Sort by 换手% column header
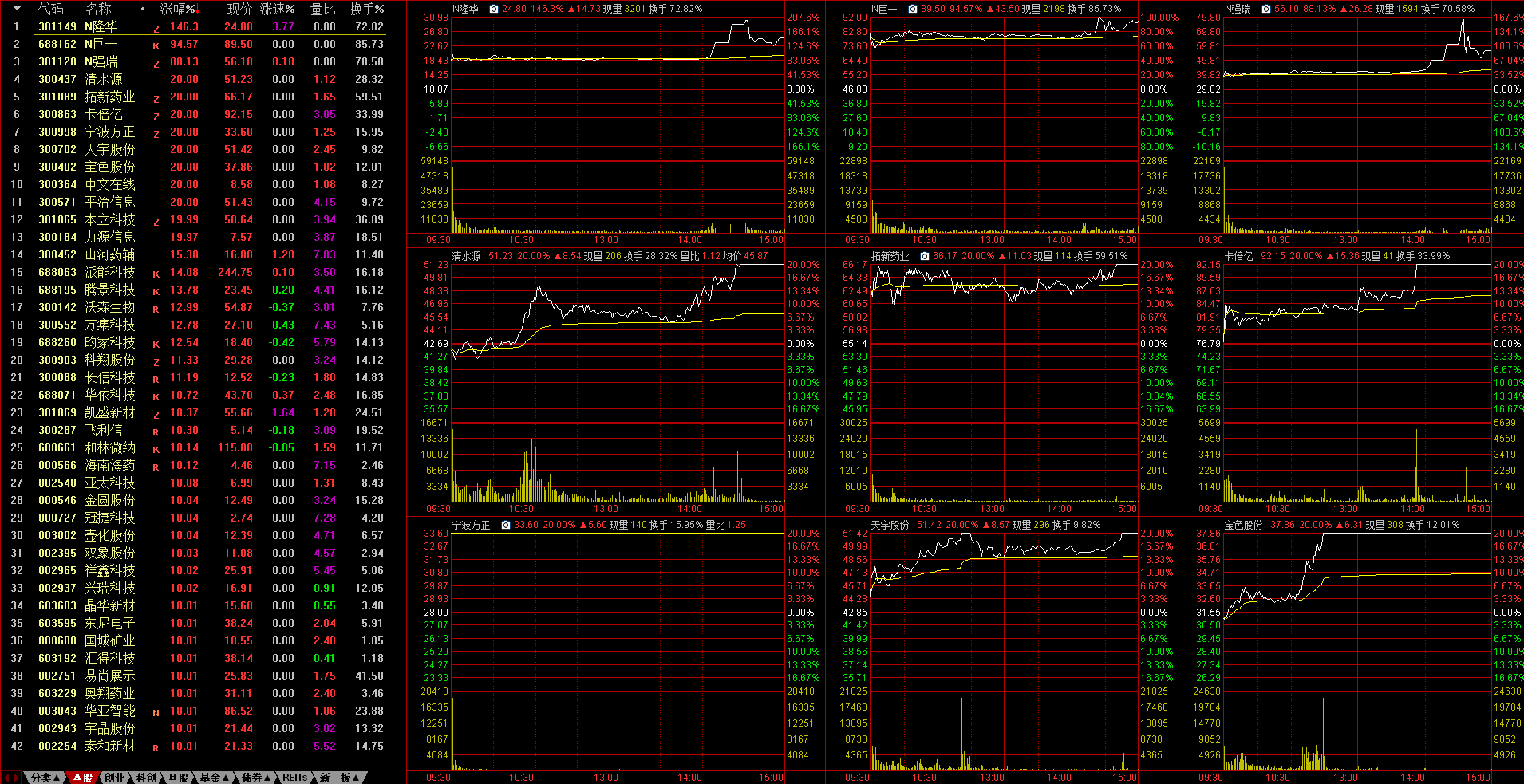 click(366, 9)
